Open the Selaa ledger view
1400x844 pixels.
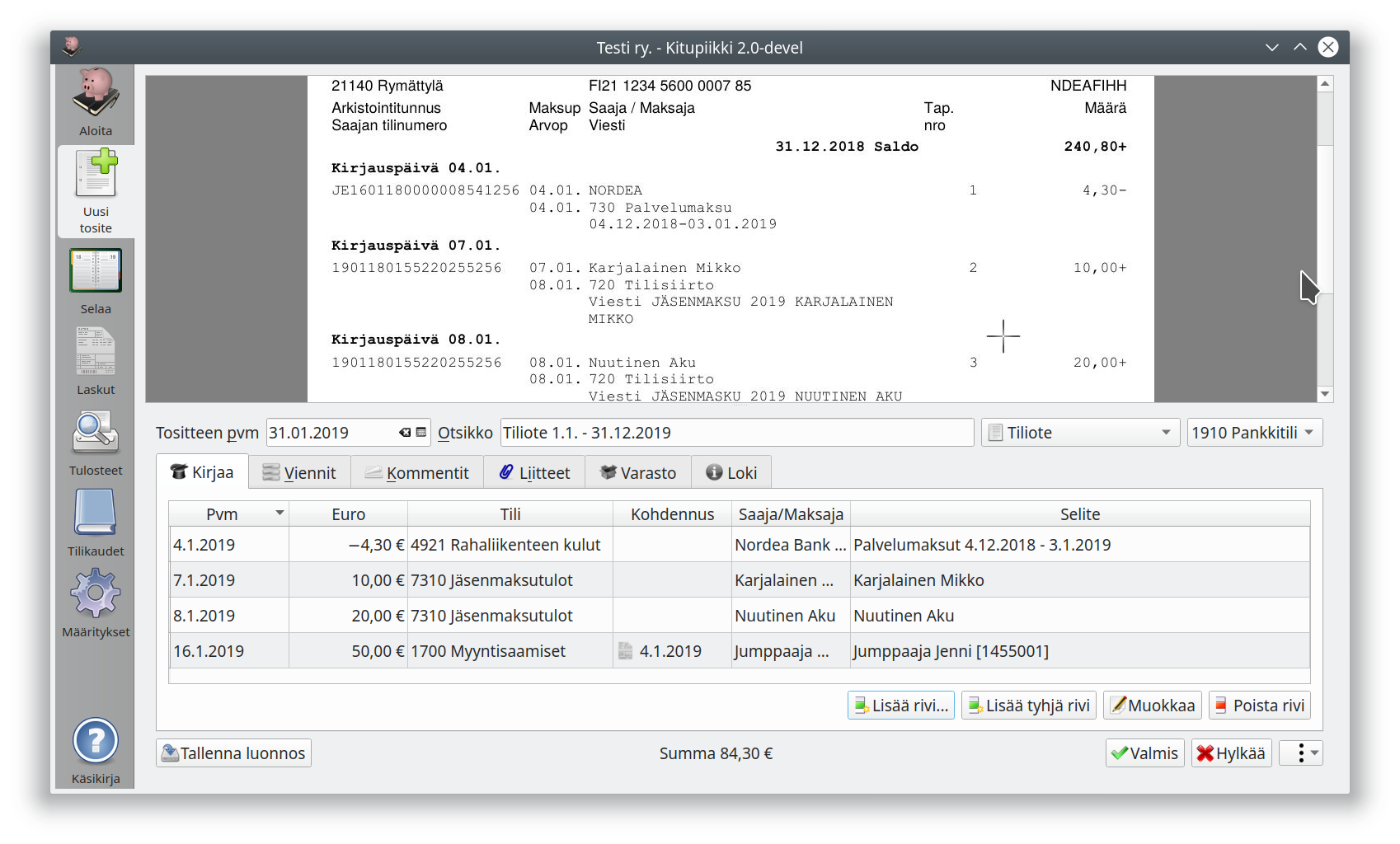tap(96, 282)
